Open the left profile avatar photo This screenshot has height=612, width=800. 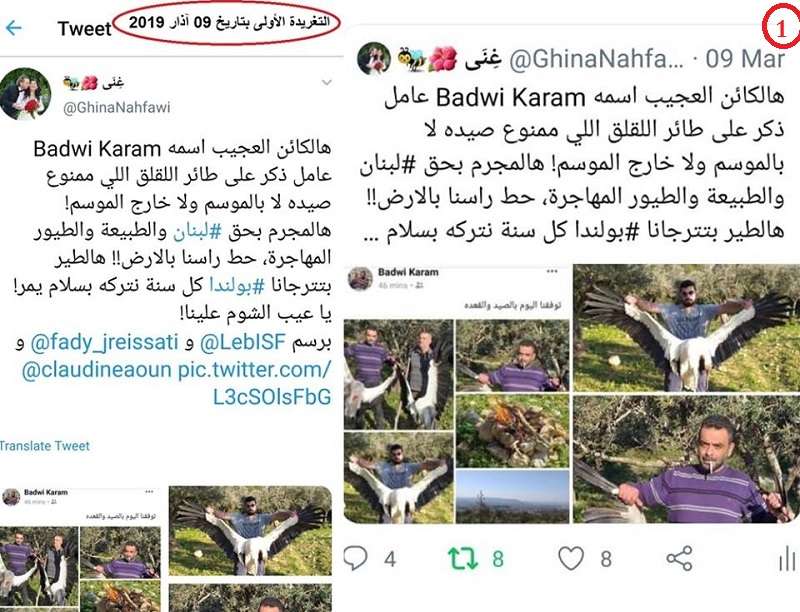pyautogui.click(x=26, y=94)
